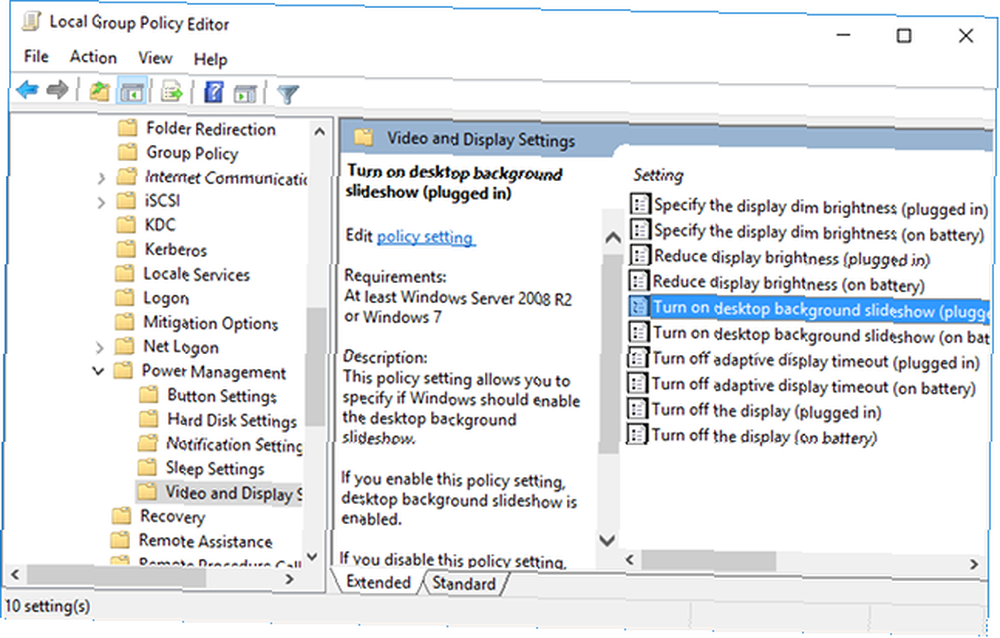The height and width of the screenshot is (638, 1000).
Task: Click the Folder Redirection folder icon
Action: click(128, 128)
